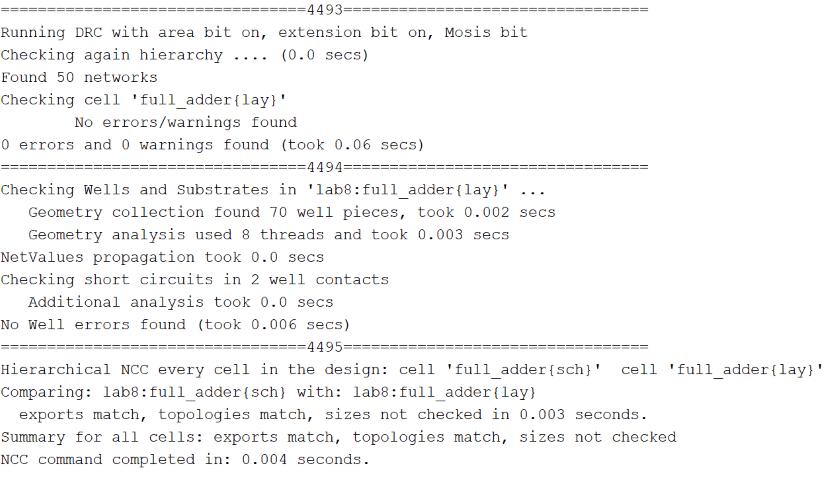Click the 'Found 50 networks' line
828x480 pixels.
[79, 77]
